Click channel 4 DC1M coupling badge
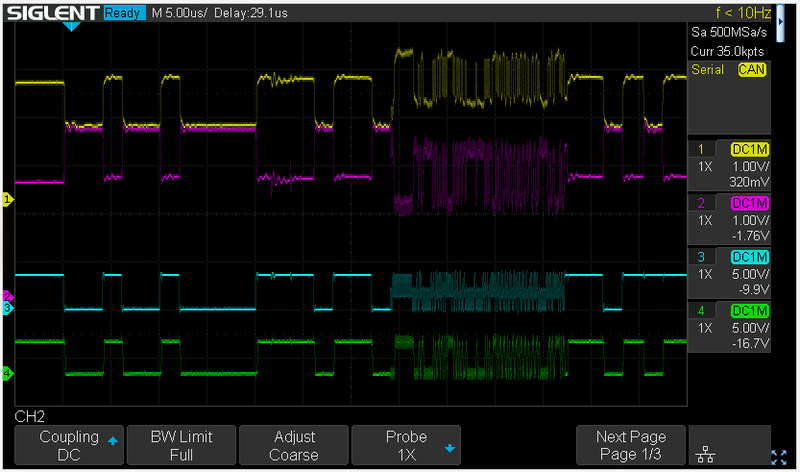Viewport: 800px width, 472px height. click(749, 310)
